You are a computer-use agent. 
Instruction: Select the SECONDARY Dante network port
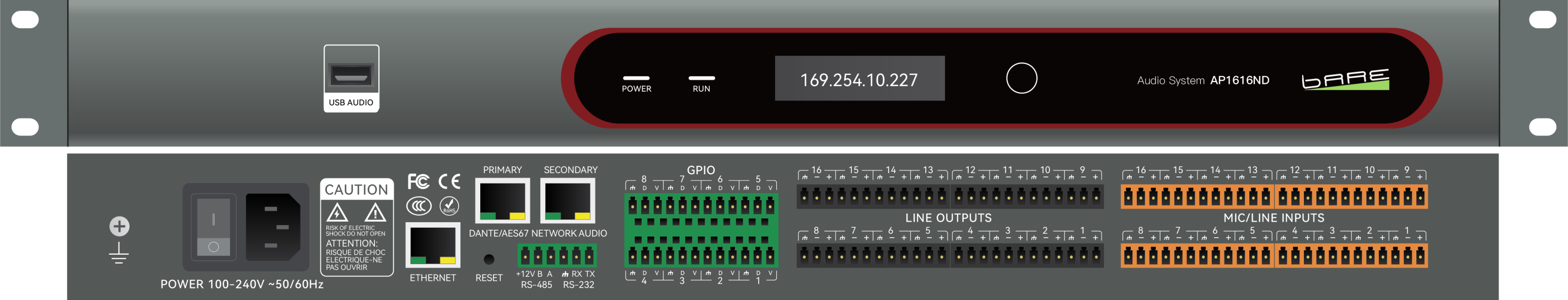[x=567, y=200]
